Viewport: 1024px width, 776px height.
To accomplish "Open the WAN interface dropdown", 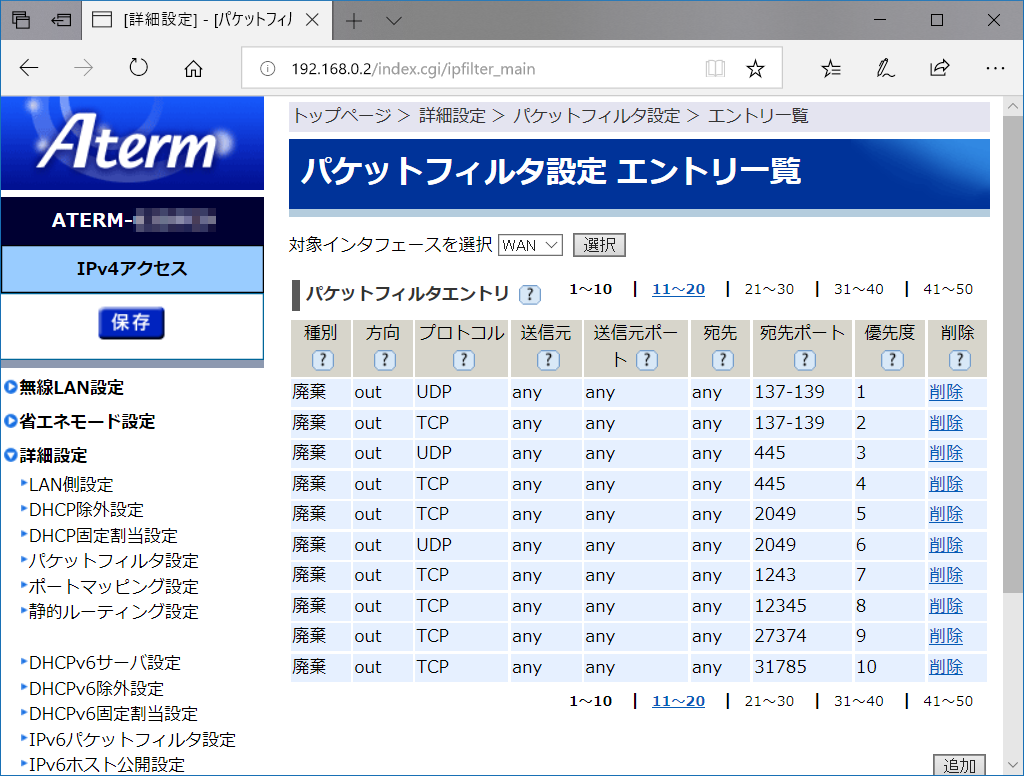I will pos(530,245).
